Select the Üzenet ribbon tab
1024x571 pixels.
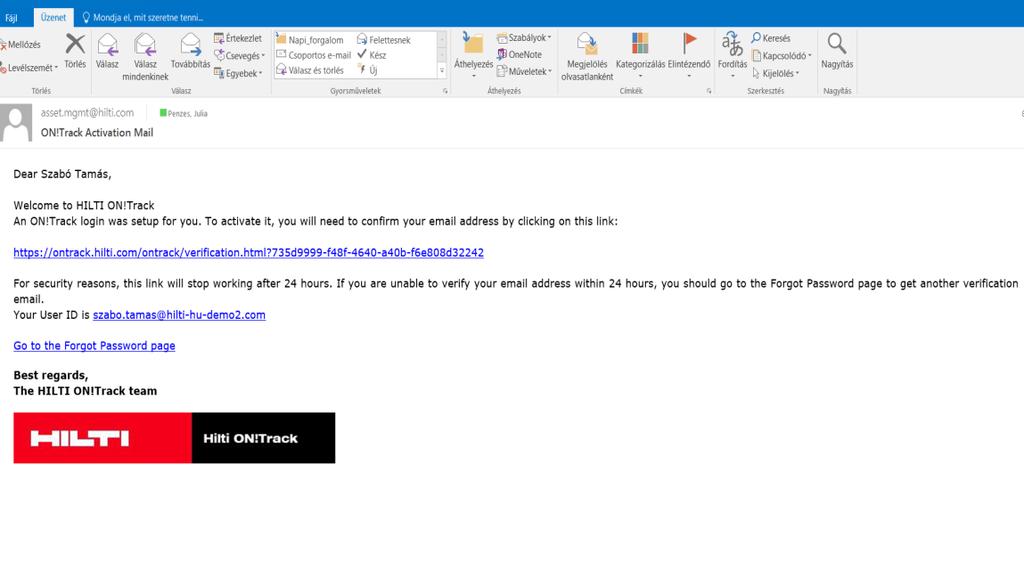tap(53, 18)
